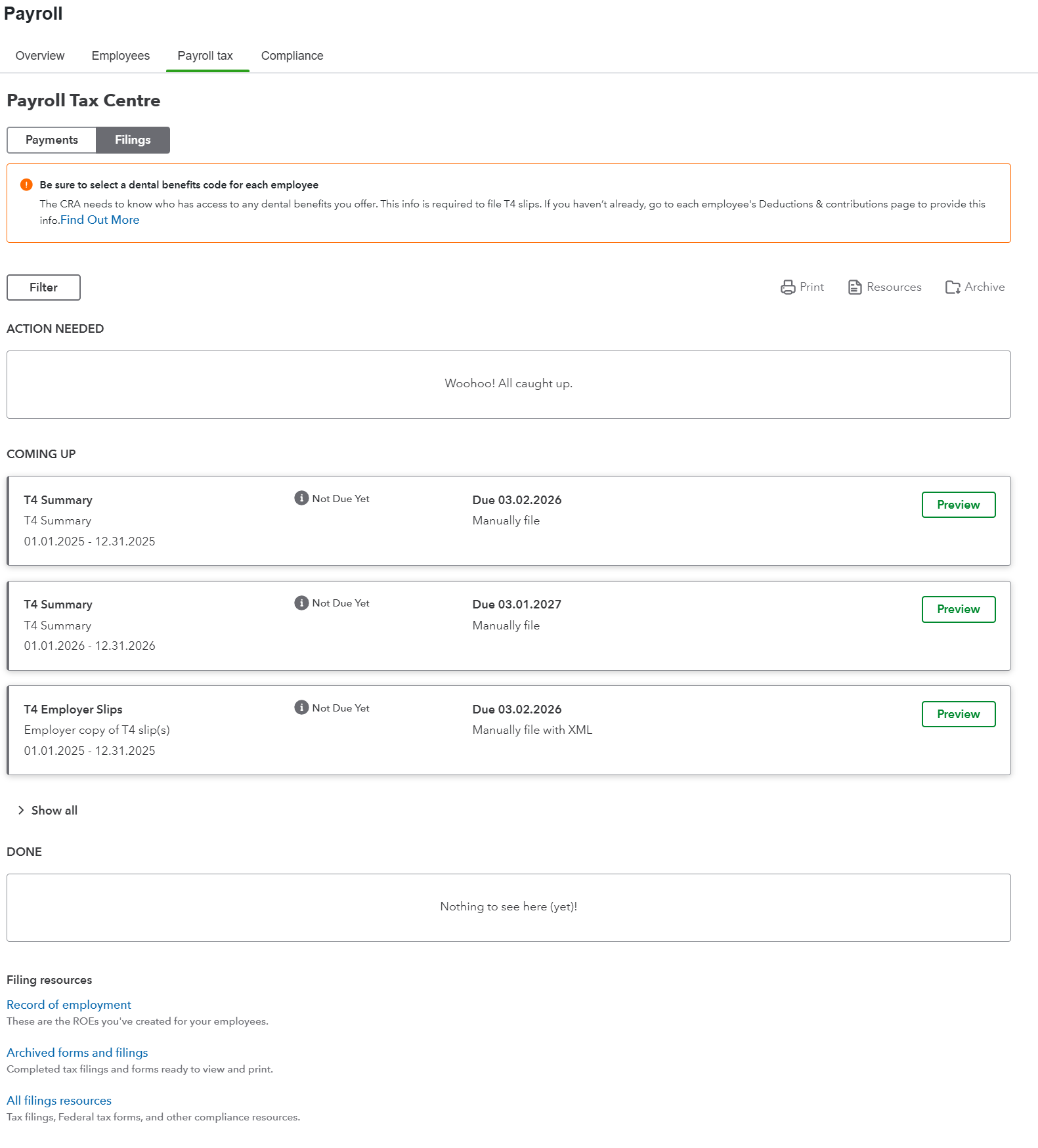The height and width of the screenshot is (1148, 1038).
Task: Click the Archive folder icon
Action: coord(953,287)
